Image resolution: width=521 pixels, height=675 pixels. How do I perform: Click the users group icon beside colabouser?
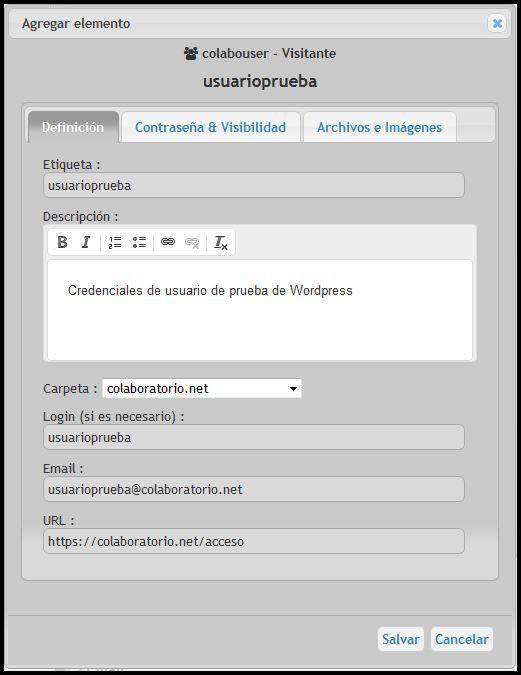(x=191, y=53)
